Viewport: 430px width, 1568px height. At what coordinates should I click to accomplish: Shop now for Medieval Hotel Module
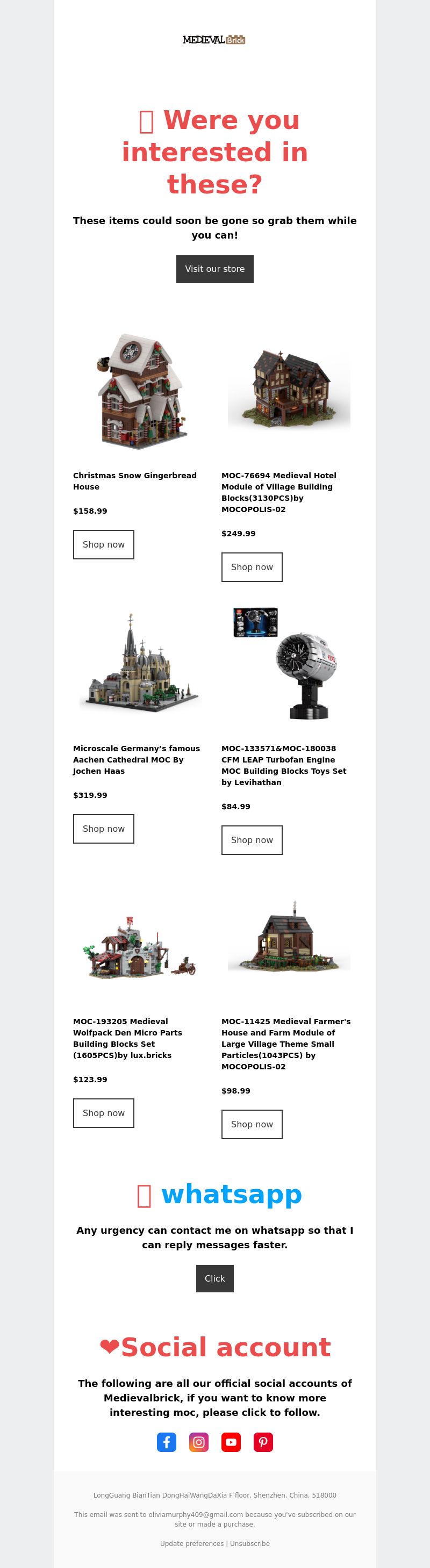(x=252, y=567)
